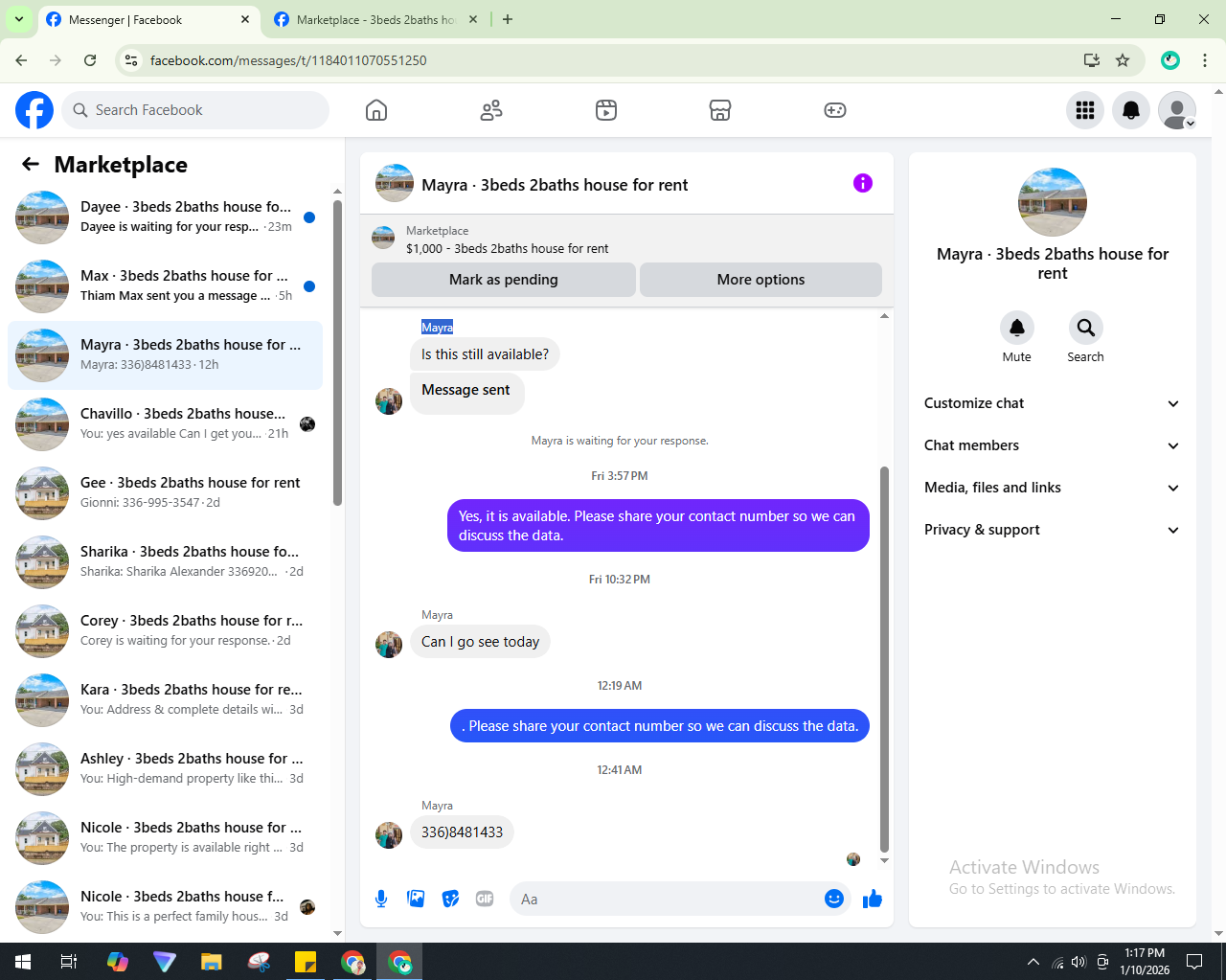Open the emoji smiley picker
The image size is (1226, 980).
[x=834, y=899]
